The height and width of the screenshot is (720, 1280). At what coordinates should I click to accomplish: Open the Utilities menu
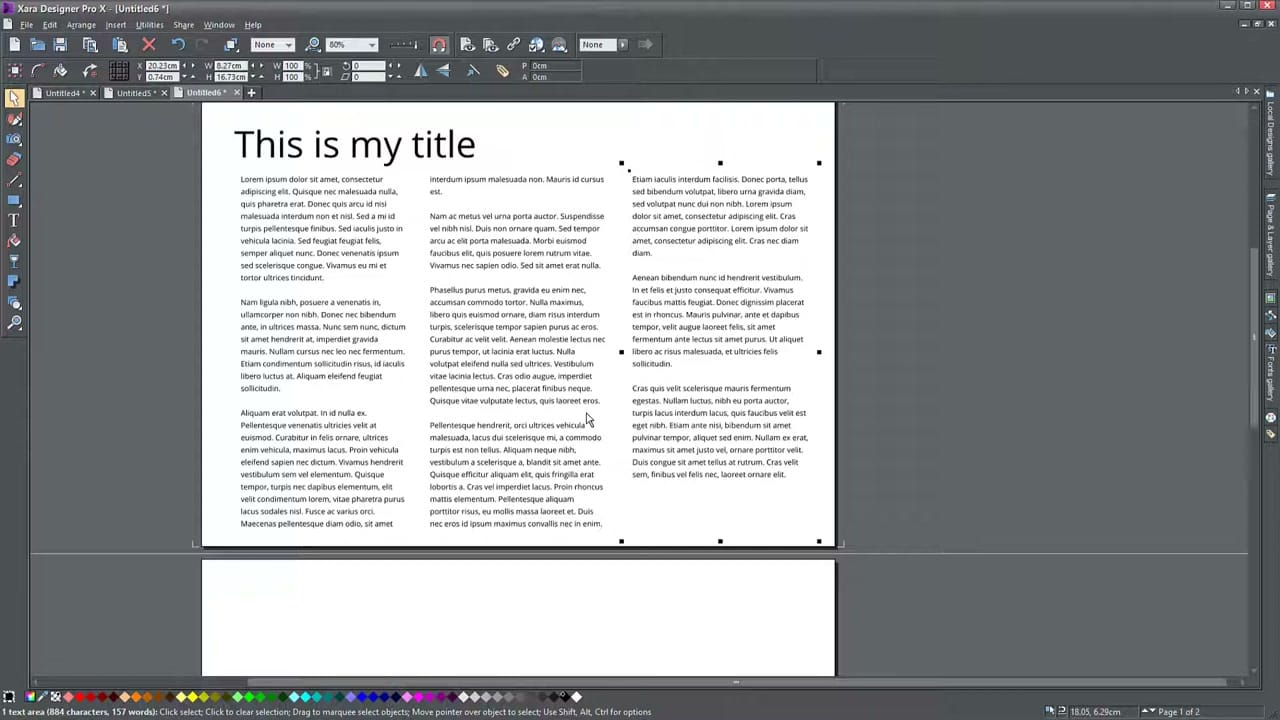point(149,25)
